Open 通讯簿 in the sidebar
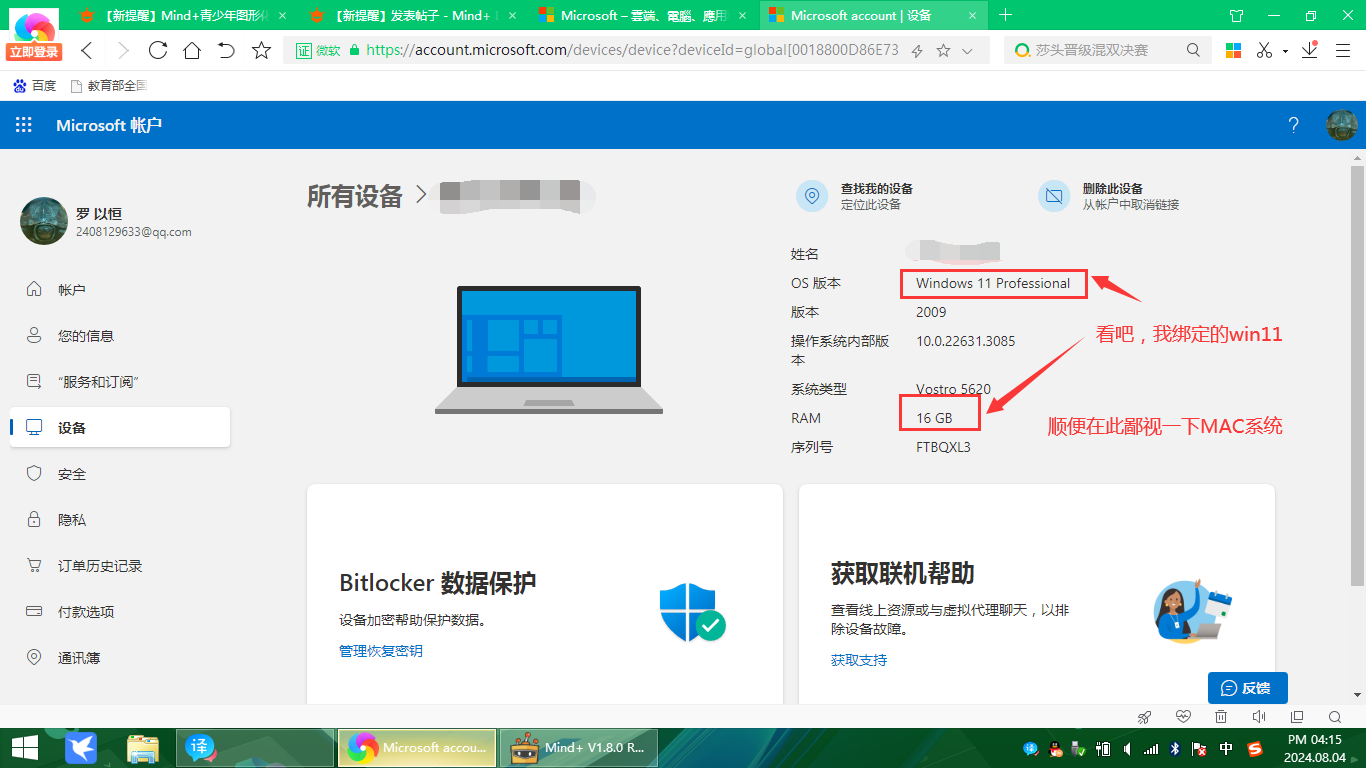This screenshot has height=768, width=1366. [x=120, y=658]
